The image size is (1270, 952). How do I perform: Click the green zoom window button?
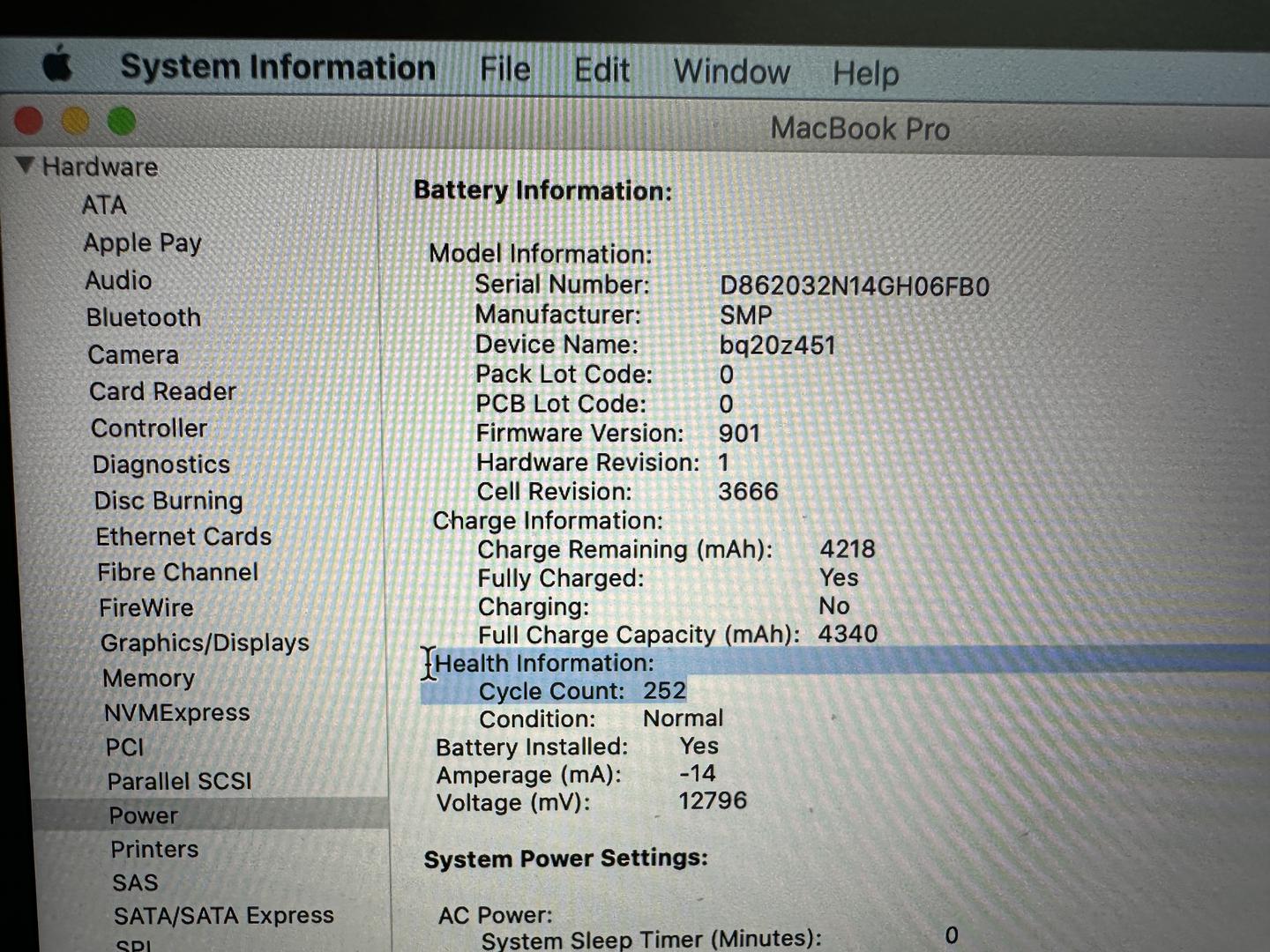[x=122, y=121]
